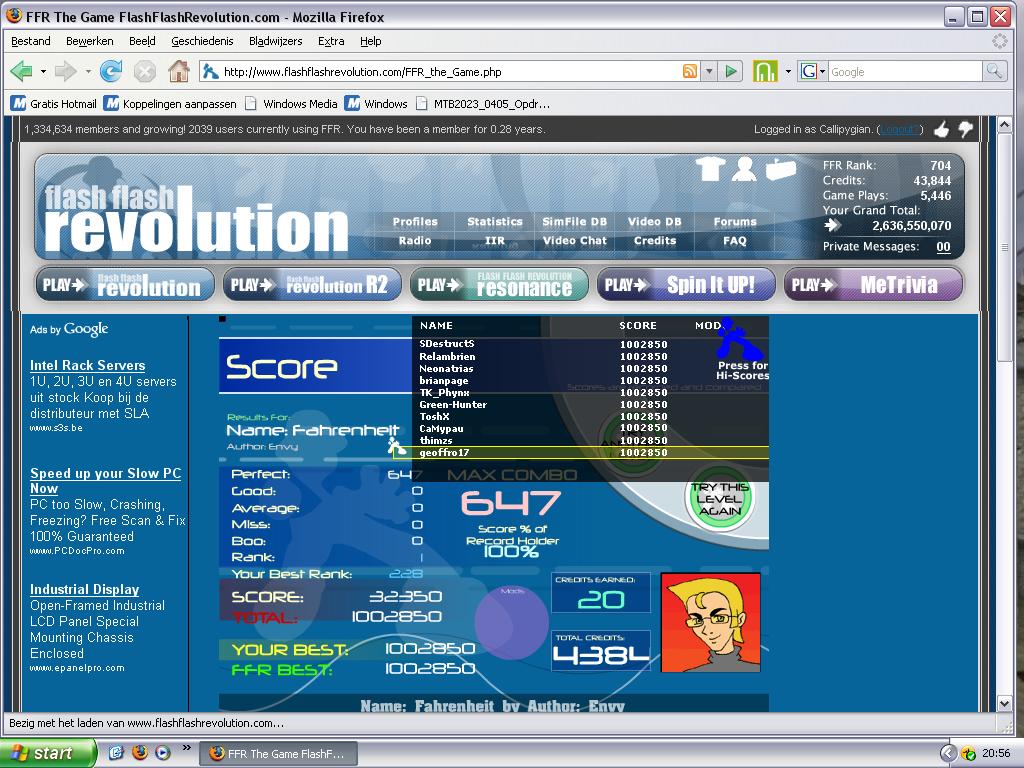Image resolution: width=1024 pixels, height=768 pixels.
Task: Open the Intel Rack Servers ad link
Action: [x=88, y=365]
